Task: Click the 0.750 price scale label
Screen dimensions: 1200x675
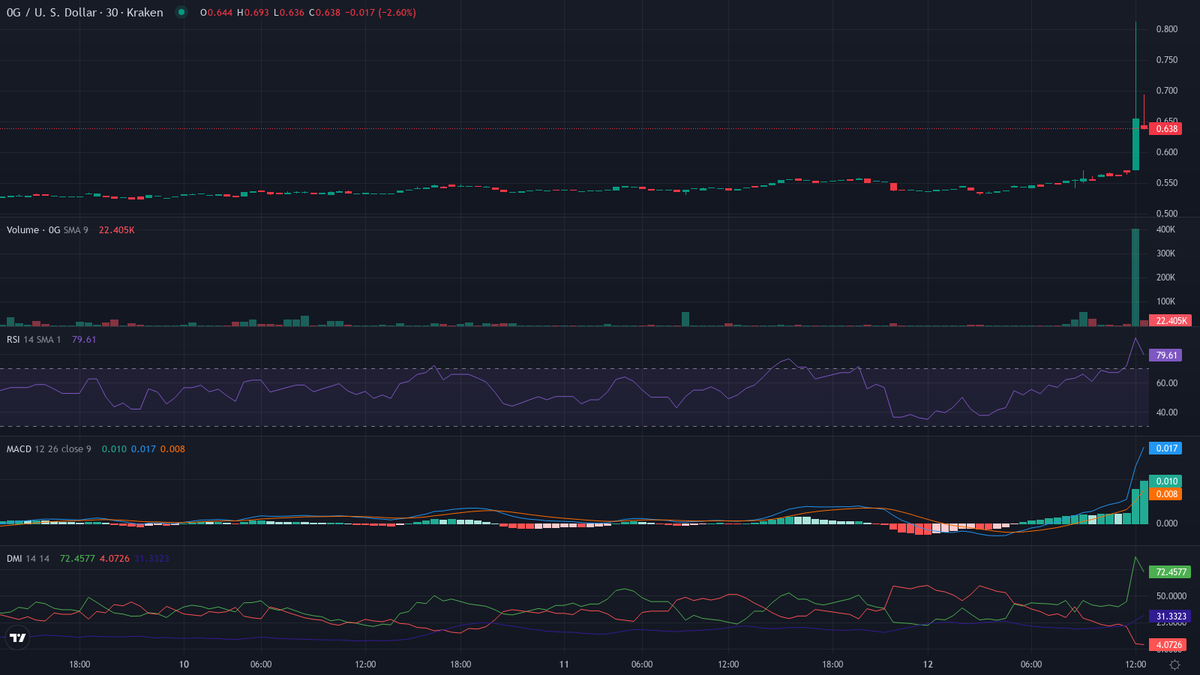Action: pyautogui.click(x=1166, y=60)
